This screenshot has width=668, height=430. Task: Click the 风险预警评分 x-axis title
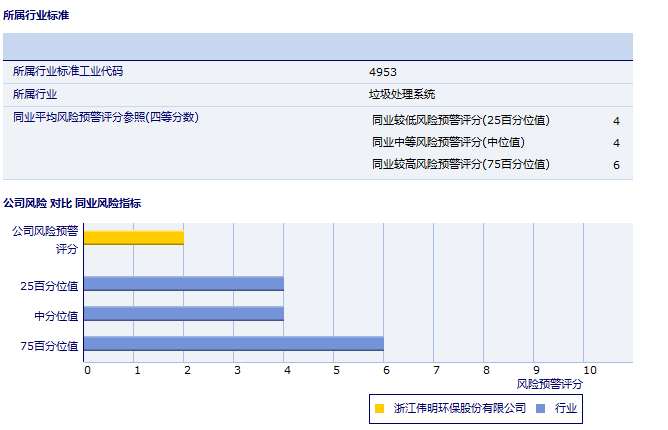(550, 384)
